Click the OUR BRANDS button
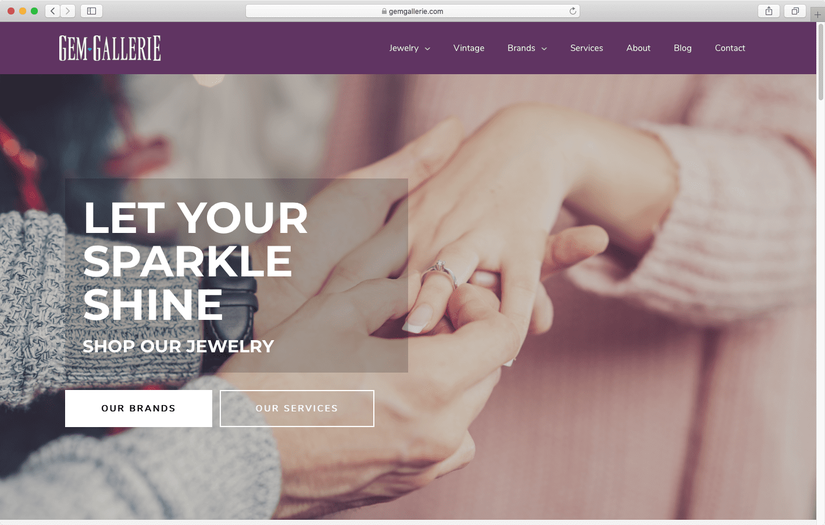825x525 pixels. point(138,408)
